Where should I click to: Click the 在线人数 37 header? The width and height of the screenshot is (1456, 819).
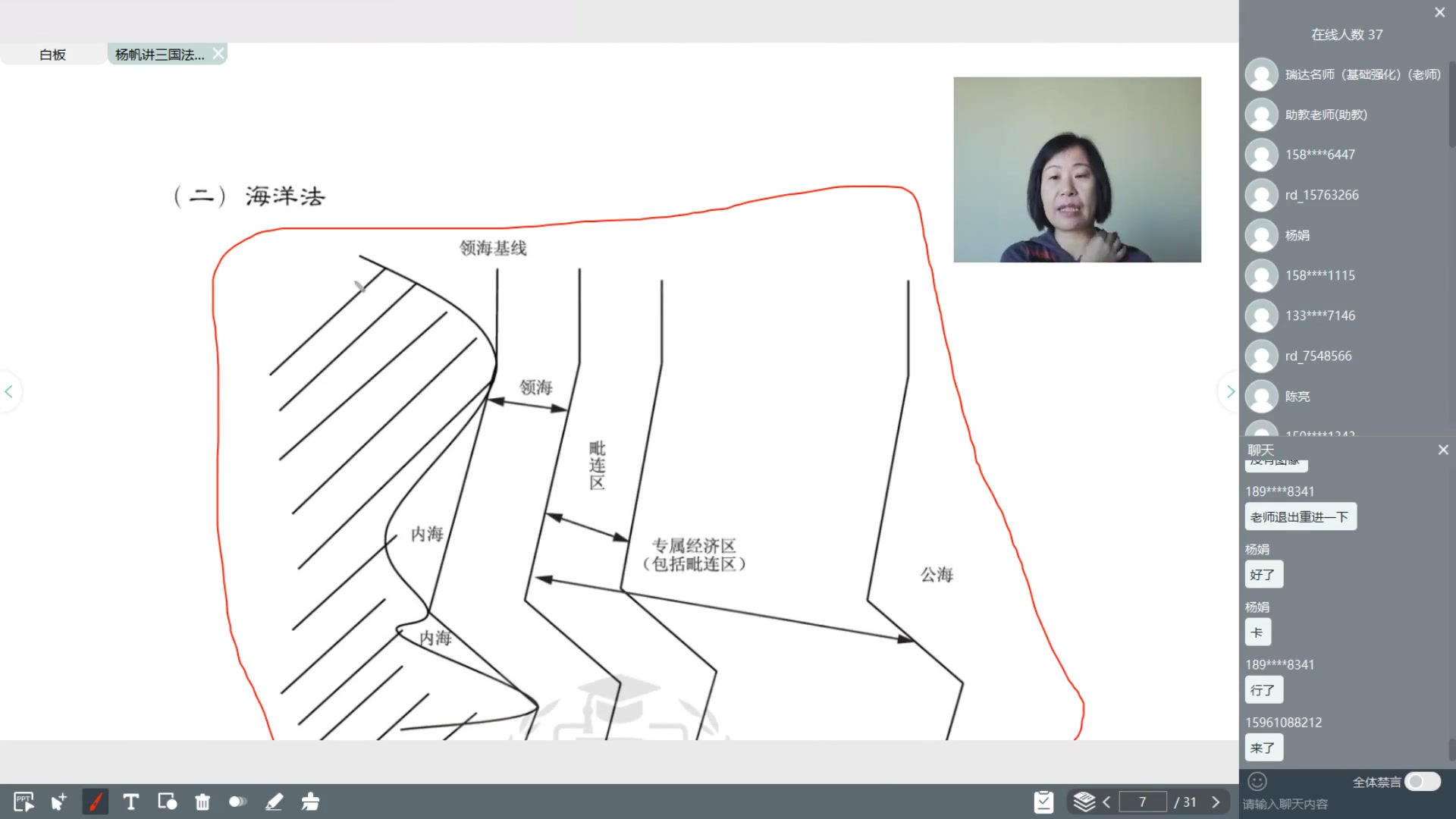click(x=1347, y=35)
